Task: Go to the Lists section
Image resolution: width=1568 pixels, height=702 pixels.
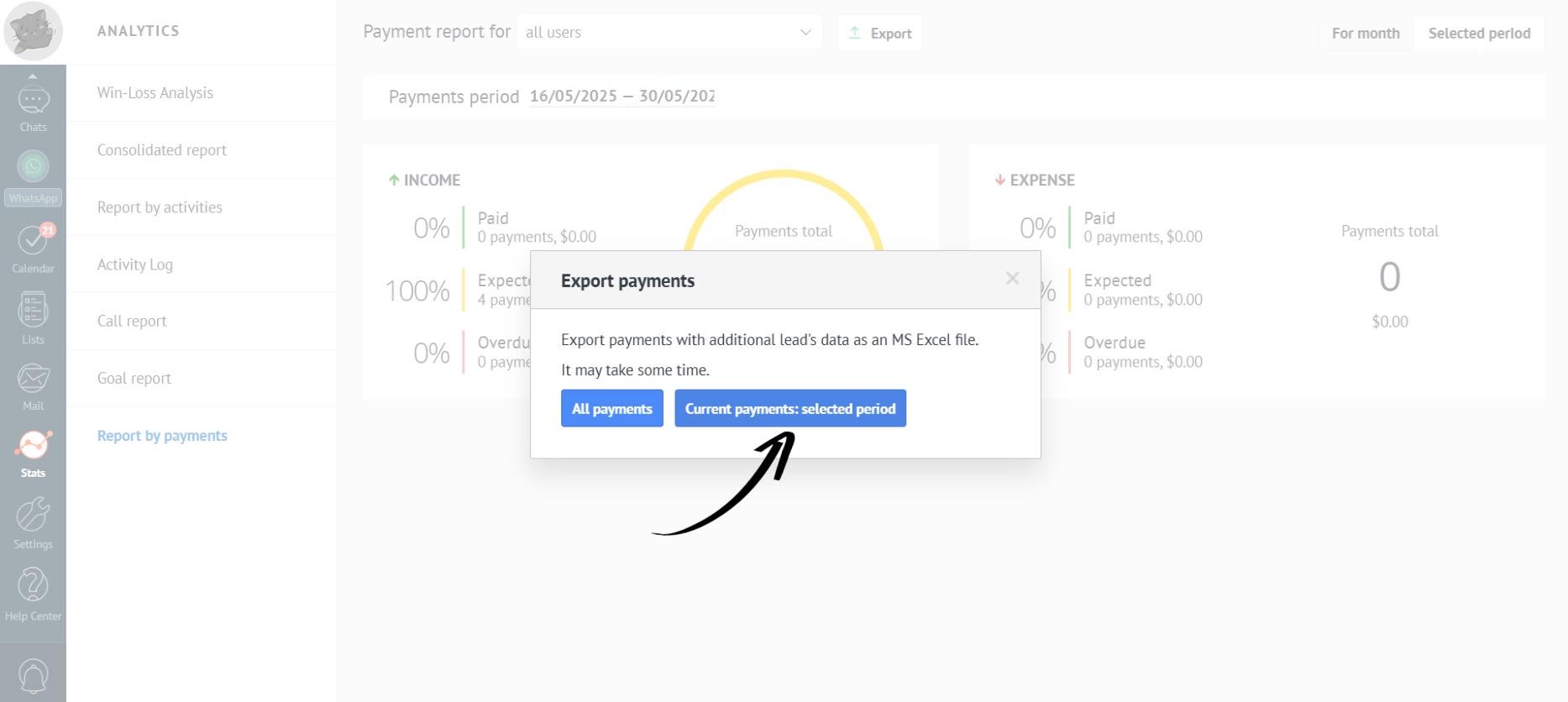Action: pyautogui.click(x=33, y=318)
